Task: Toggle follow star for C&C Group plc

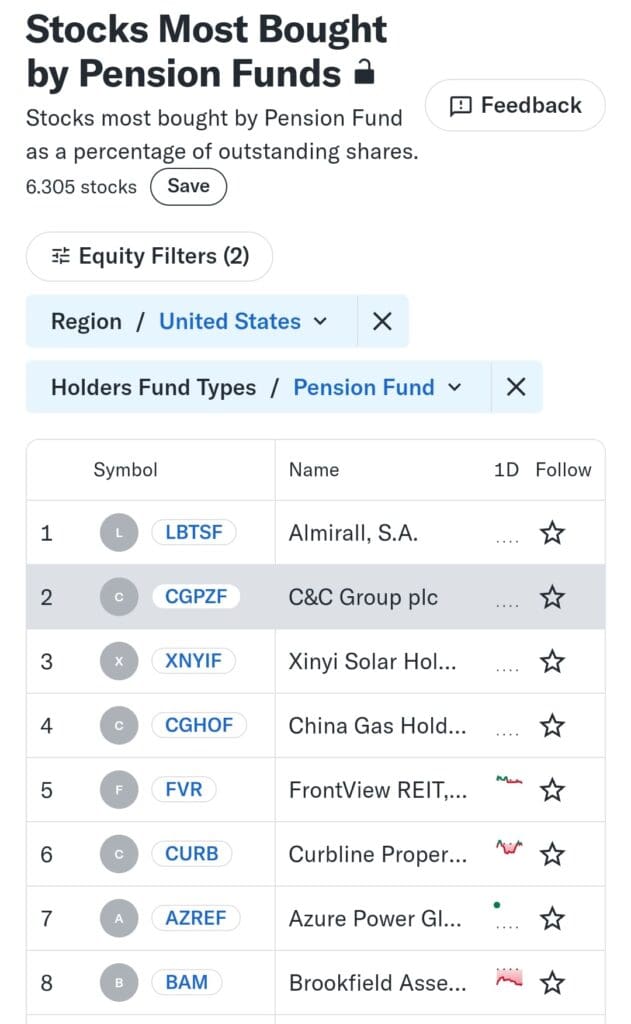Action: click(x=552, y=597)
